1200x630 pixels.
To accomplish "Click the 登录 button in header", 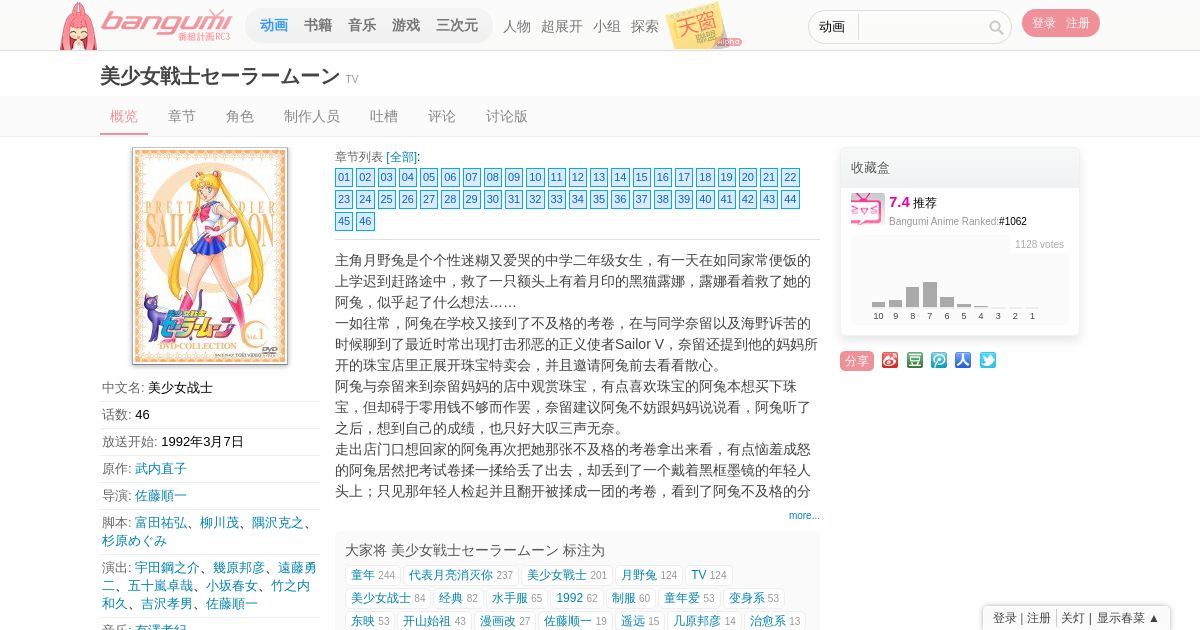I will point(1044,23).
